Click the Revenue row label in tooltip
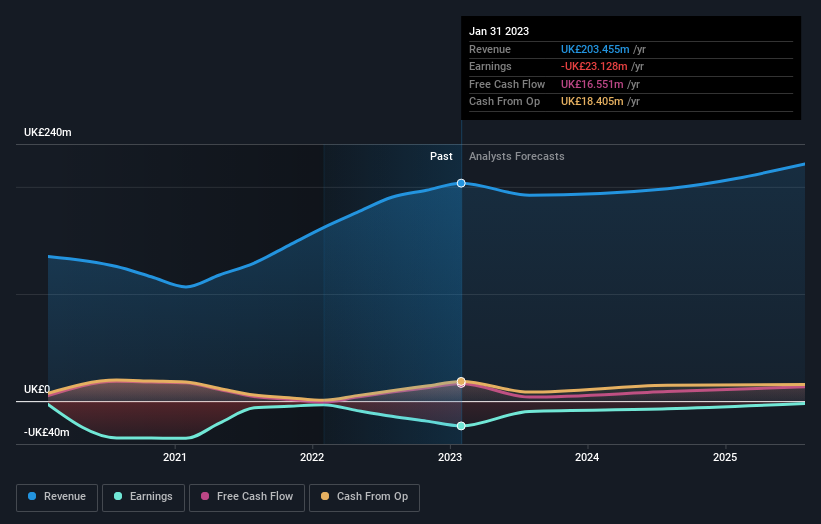821x524 pixels. click(x=490, y=49)
